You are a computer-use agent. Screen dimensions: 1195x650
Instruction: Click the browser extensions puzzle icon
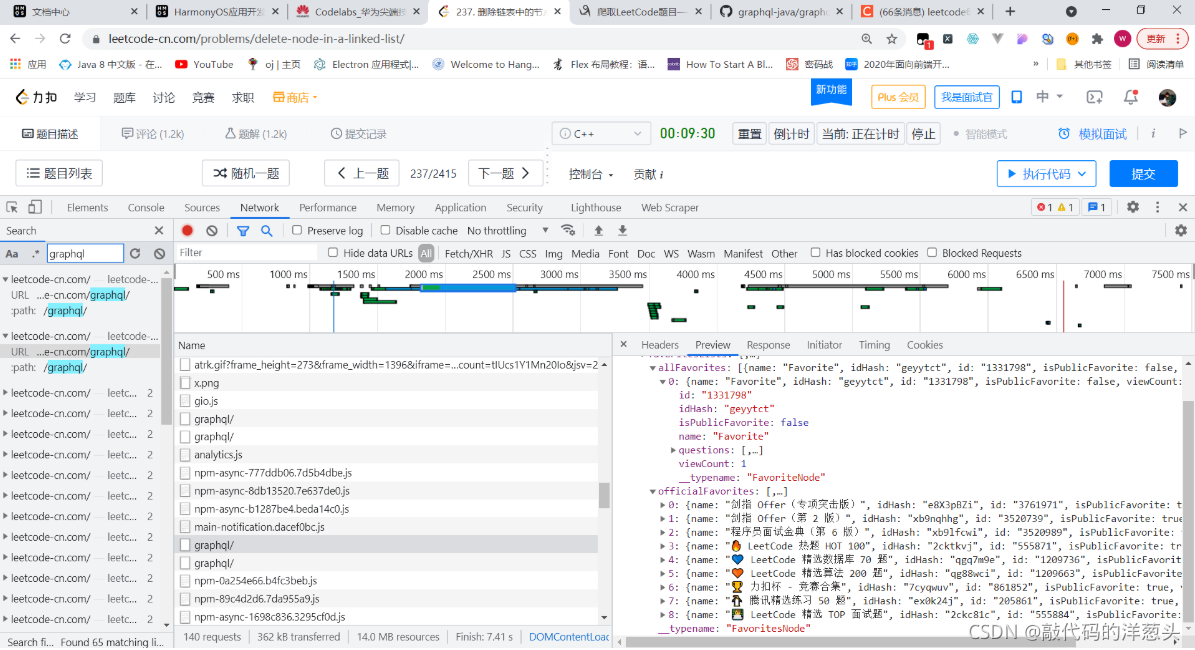point(1097,38)
